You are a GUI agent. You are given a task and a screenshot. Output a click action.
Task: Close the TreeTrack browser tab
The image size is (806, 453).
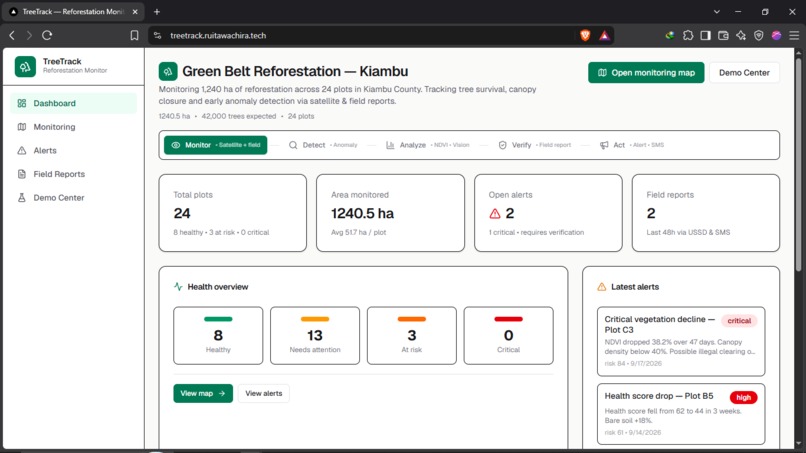[x=135, y=11]
